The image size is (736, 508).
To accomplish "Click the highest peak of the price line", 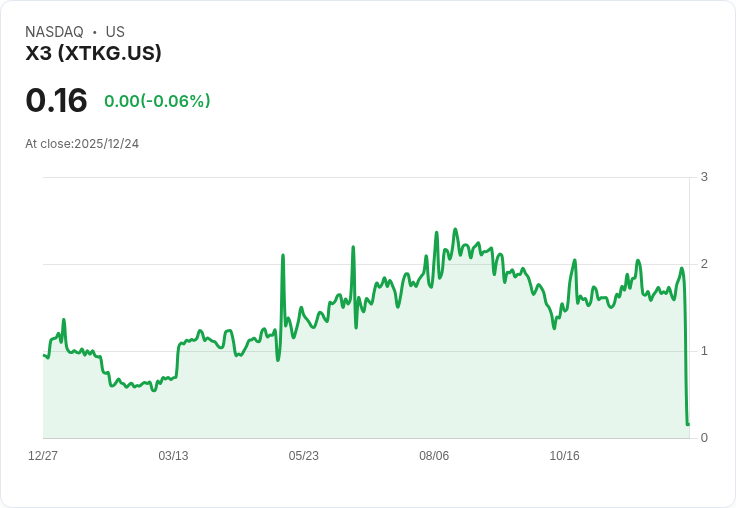I will coord(455,230).
